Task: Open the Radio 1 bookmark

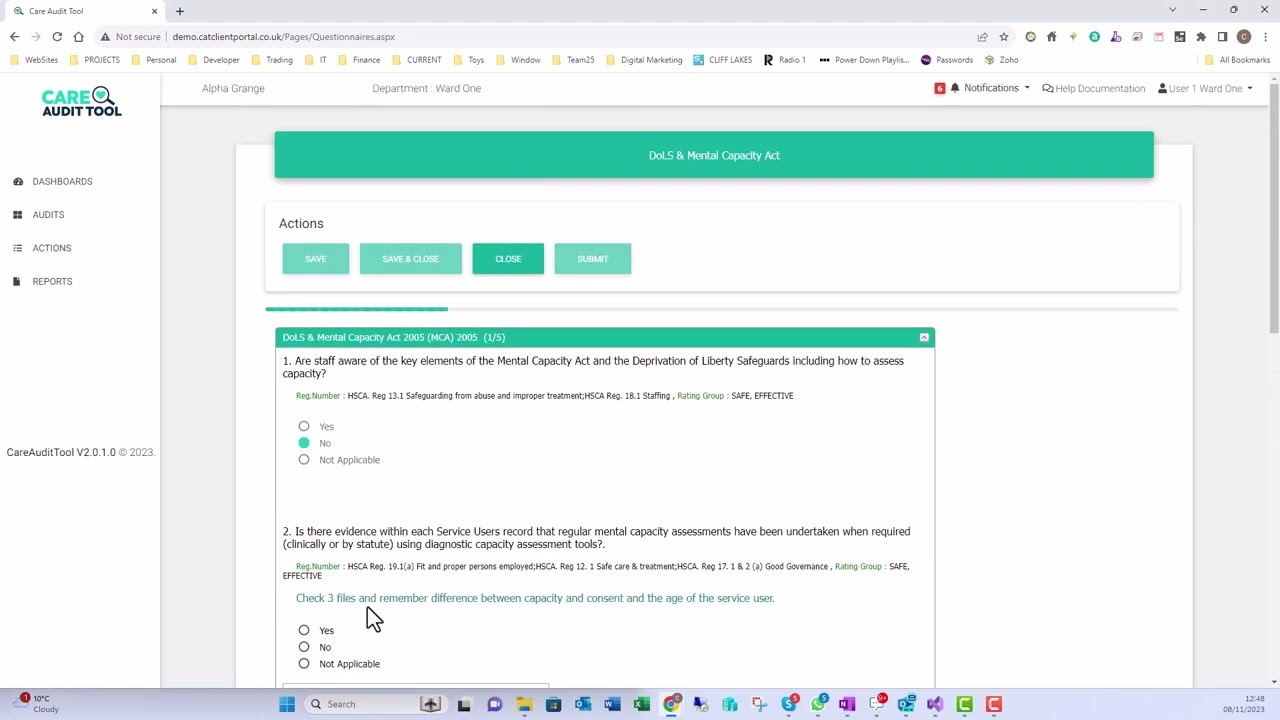Action: click(784, 60)
